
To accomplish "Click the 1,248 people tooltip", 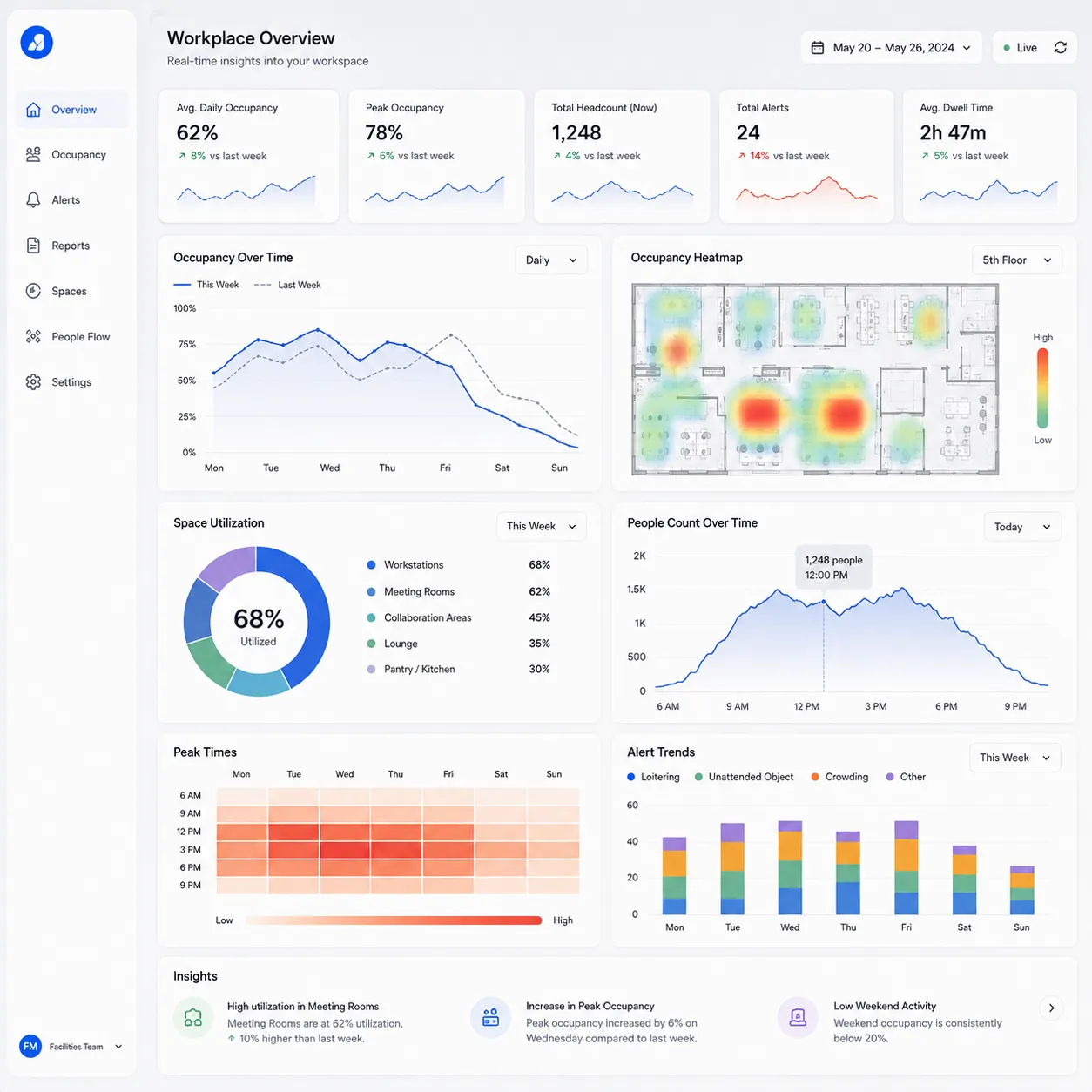I will 834,568.
